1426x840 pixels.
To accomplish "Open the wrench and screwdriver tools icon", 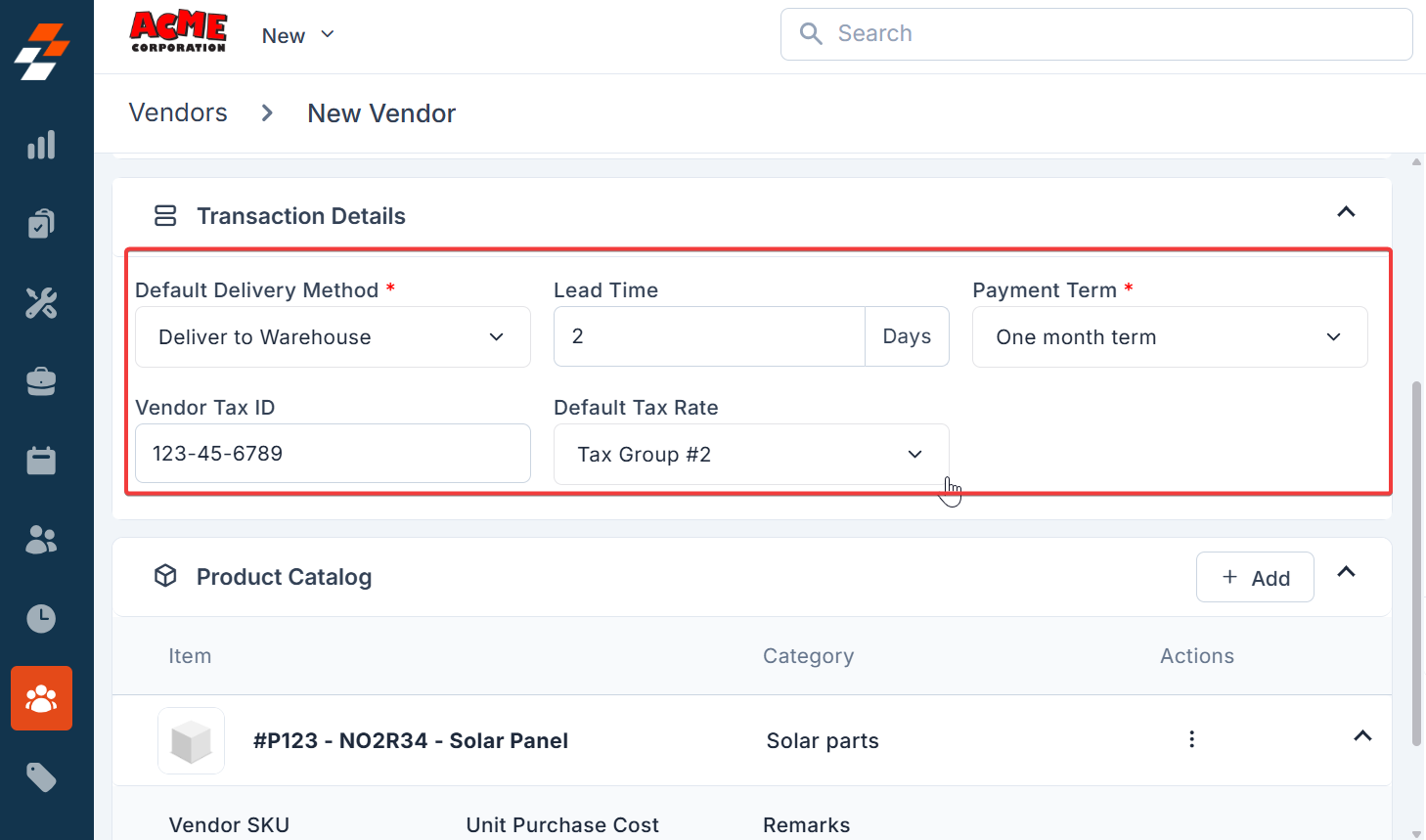I will coord(41,303).
